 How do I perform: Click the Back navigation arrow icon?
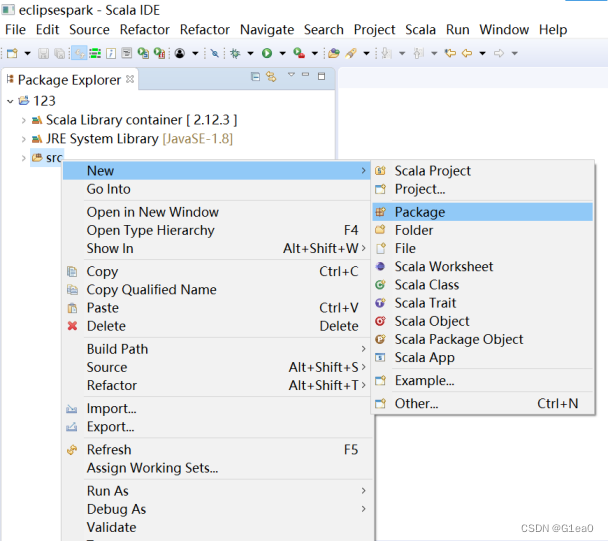(467, 53)
